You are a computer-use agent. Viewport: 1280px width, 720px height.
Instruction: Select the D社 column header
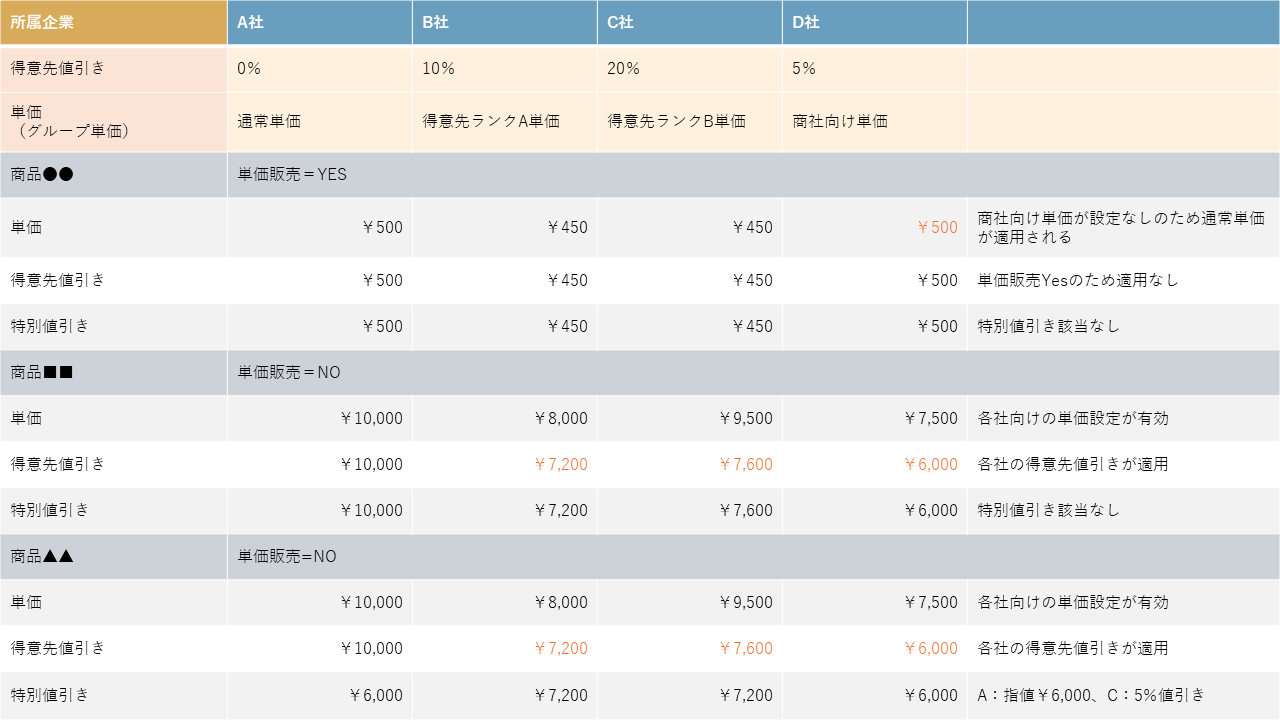pyautogui.click(x=875, y=22)
